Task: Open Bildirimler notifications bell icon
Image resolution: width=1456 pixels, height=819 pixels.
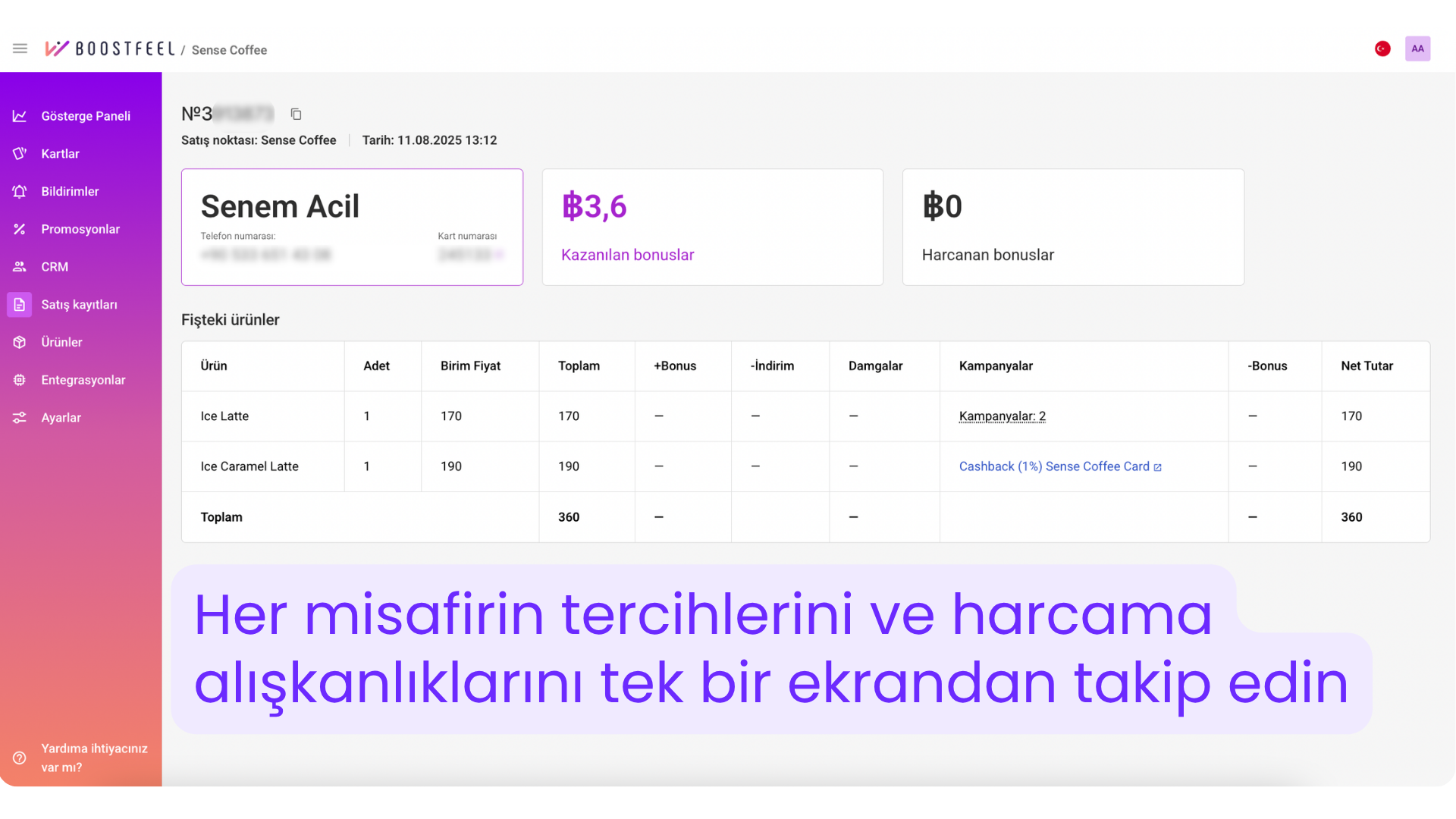Action: pyautogui.click(x=20, y=191)
